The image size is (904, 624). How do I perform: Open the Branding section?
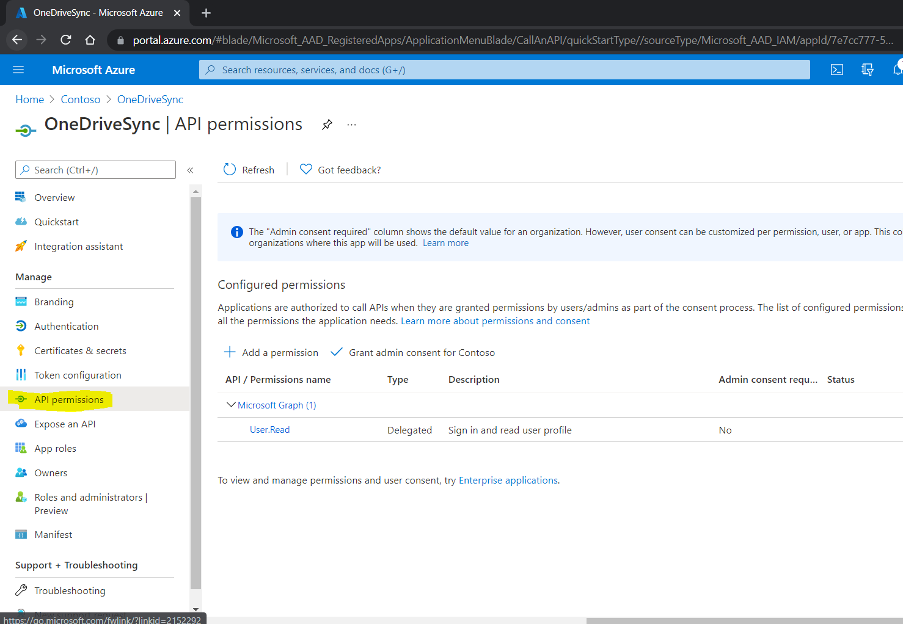click(54, 302)
